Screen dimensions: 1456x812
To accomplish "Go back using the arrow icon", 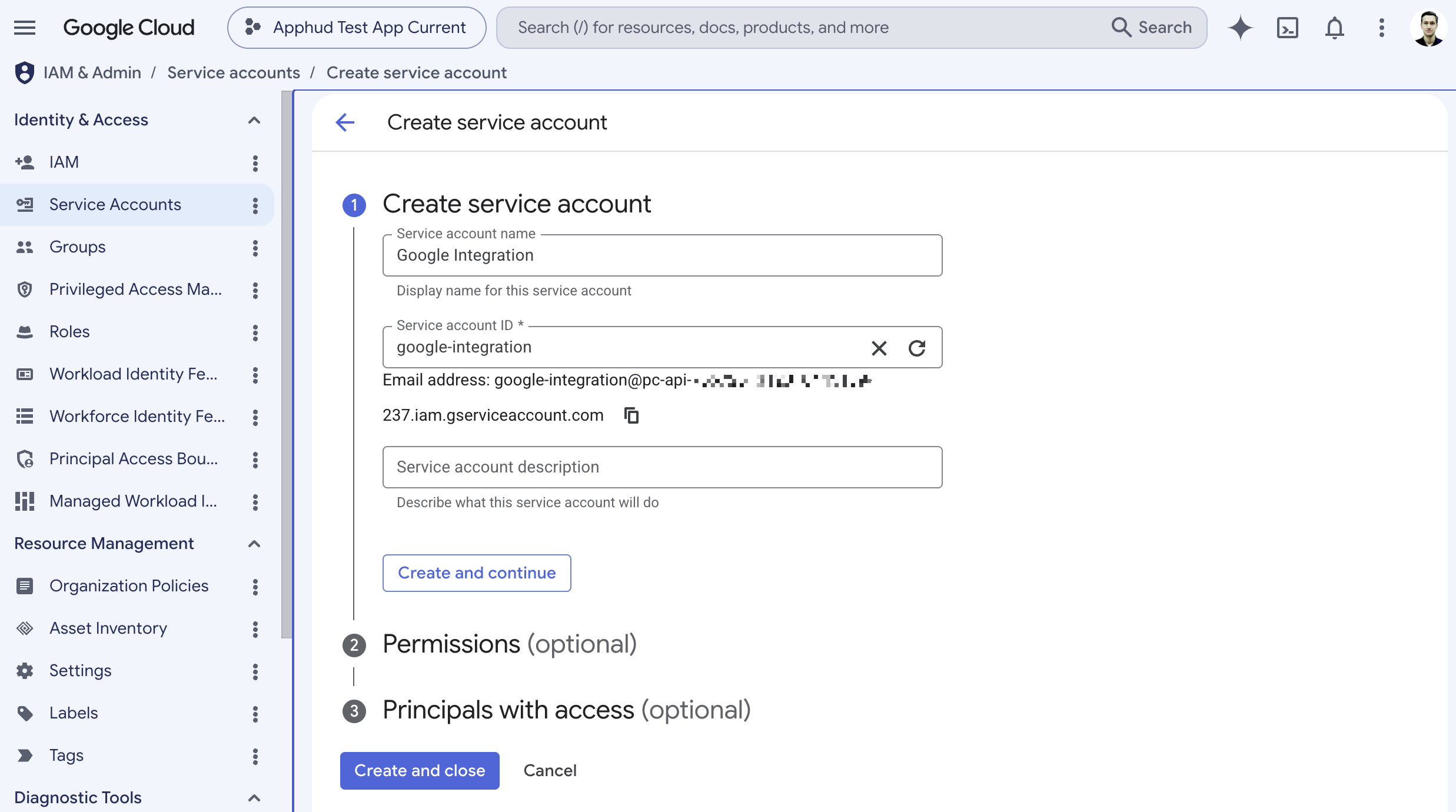I will (345, 122).
